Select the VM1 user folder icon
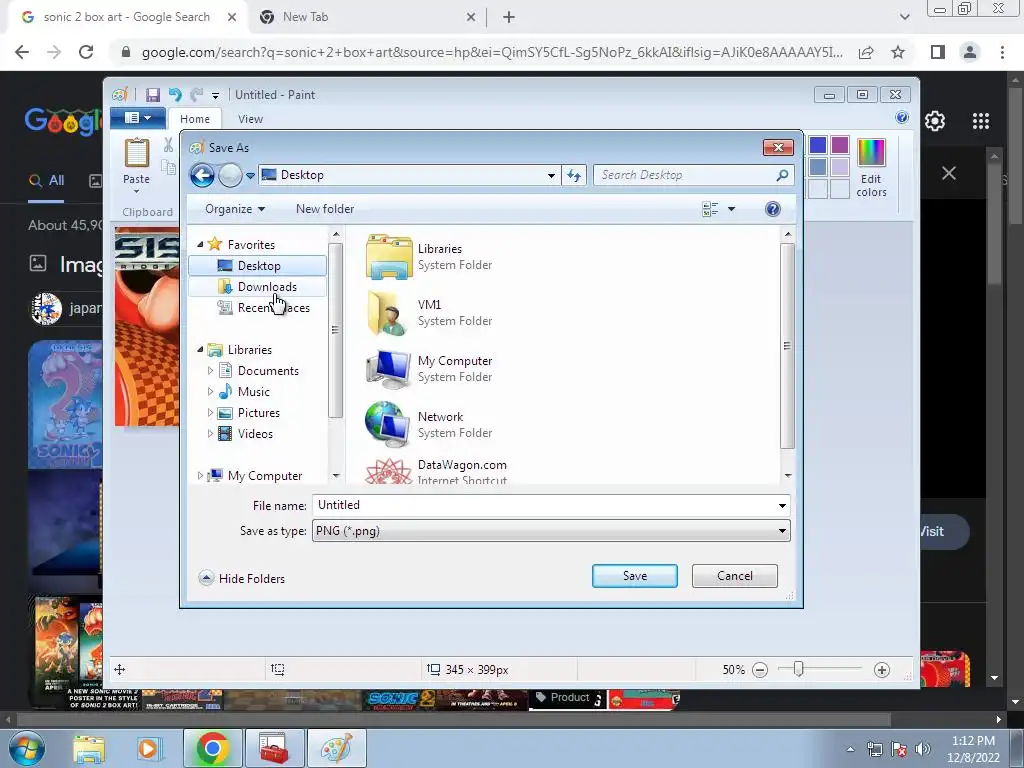The height and width of the screenshot is (768, 1024). click(x=389, y=313)
